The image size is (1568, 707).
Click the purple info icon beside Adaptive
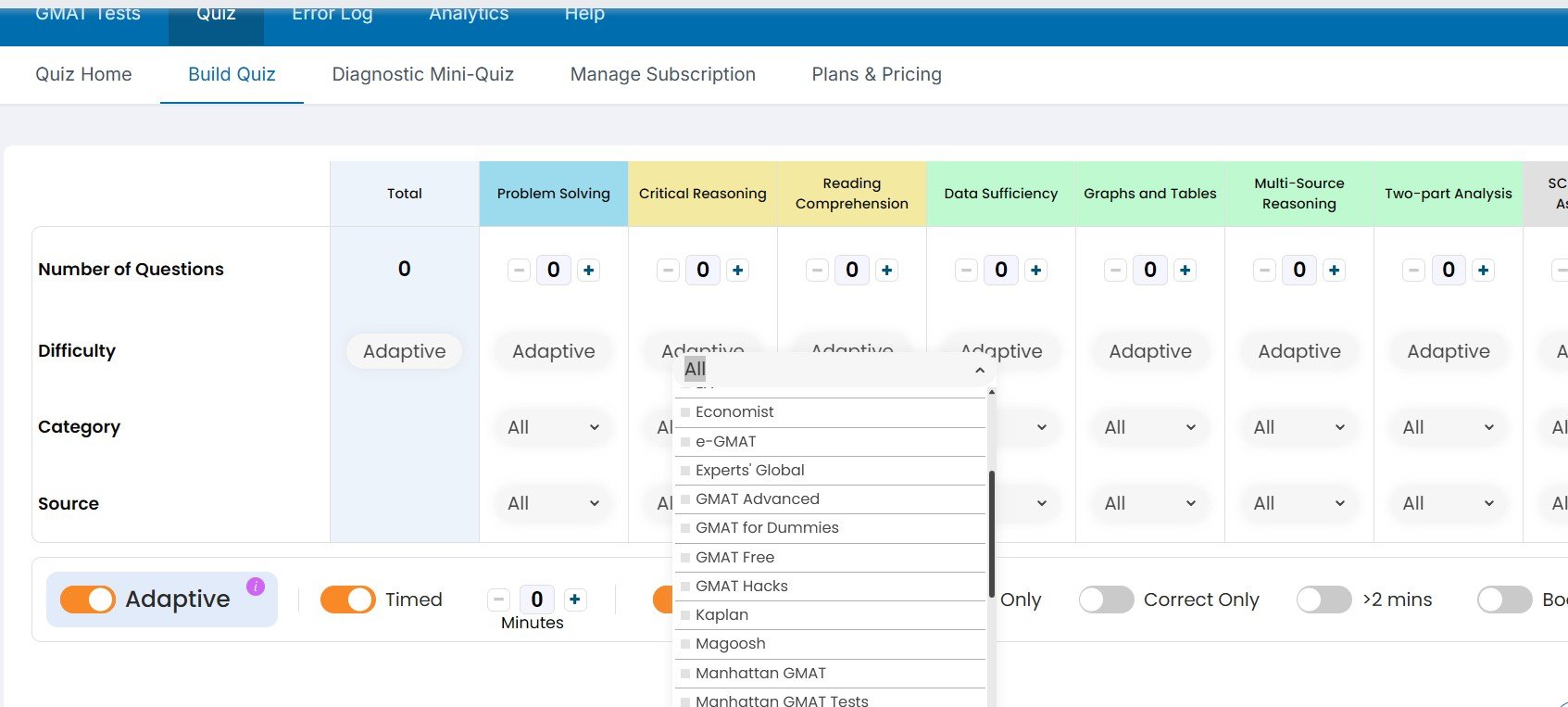tap(256, 587)
